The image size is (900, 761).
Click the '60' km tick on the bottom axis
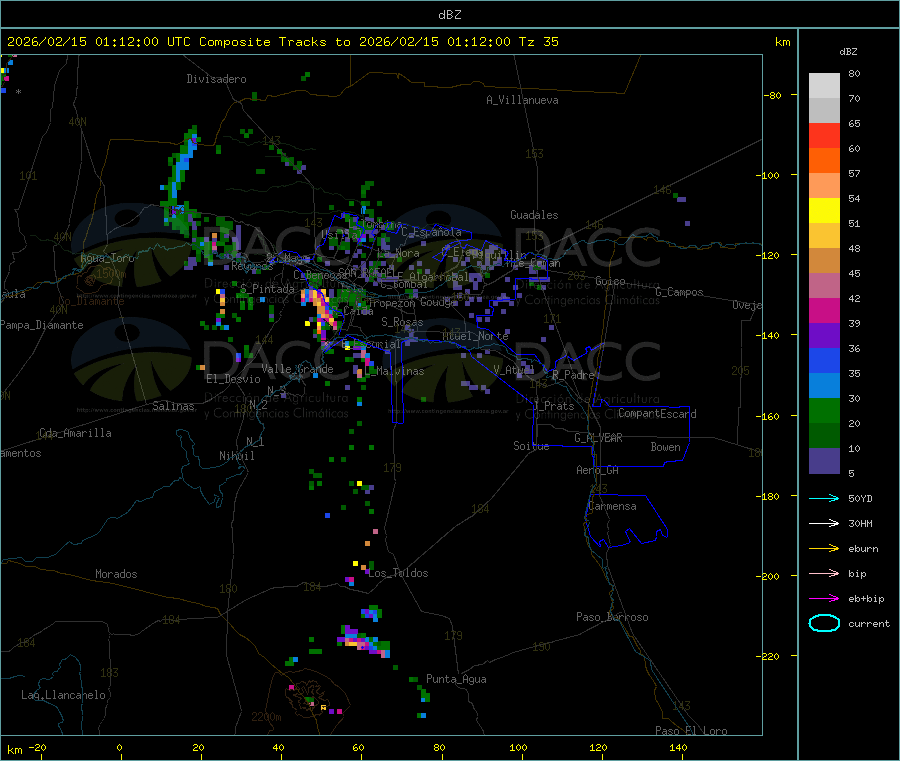tap(358, 747)
